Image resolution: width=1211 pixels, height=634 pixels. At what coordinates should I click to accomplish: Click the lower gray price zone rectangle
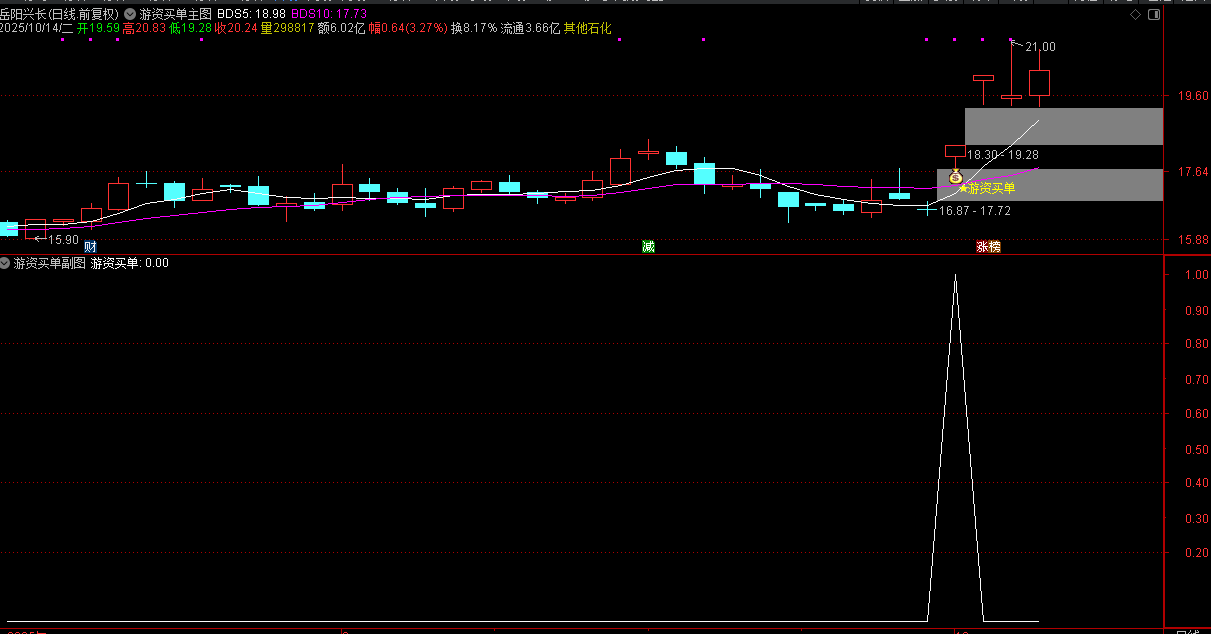point(1050,185)
